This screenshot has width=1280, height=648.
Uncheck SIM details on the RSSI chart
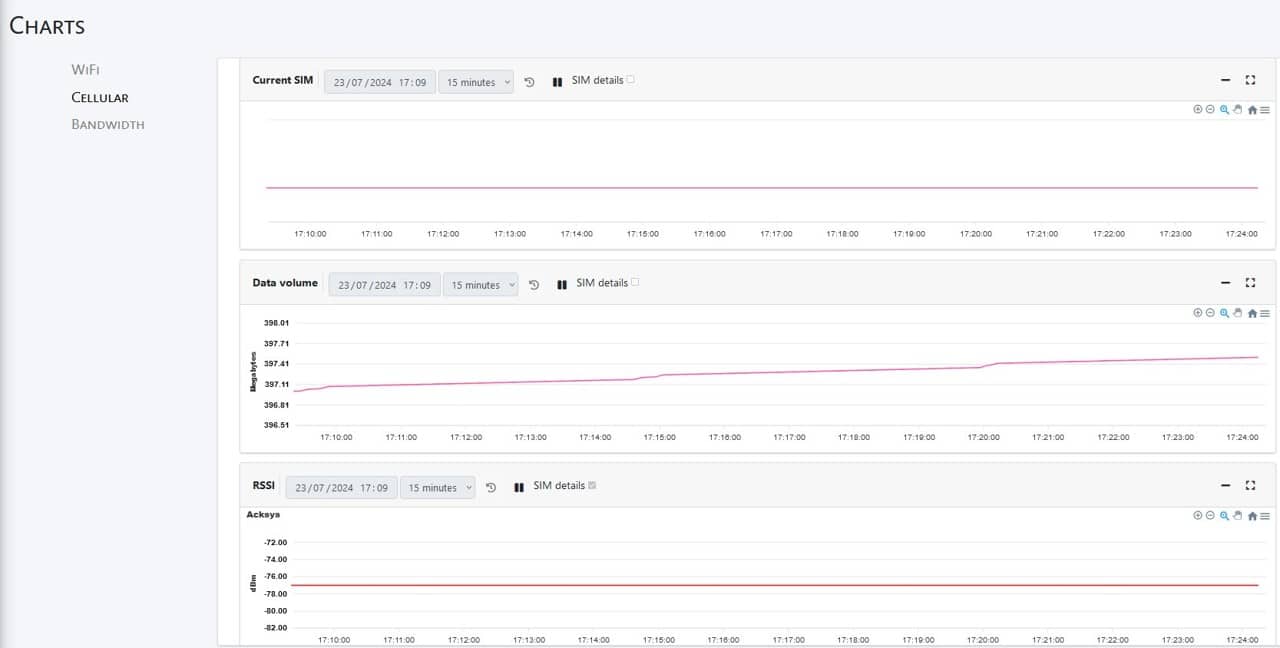point(592,484)
